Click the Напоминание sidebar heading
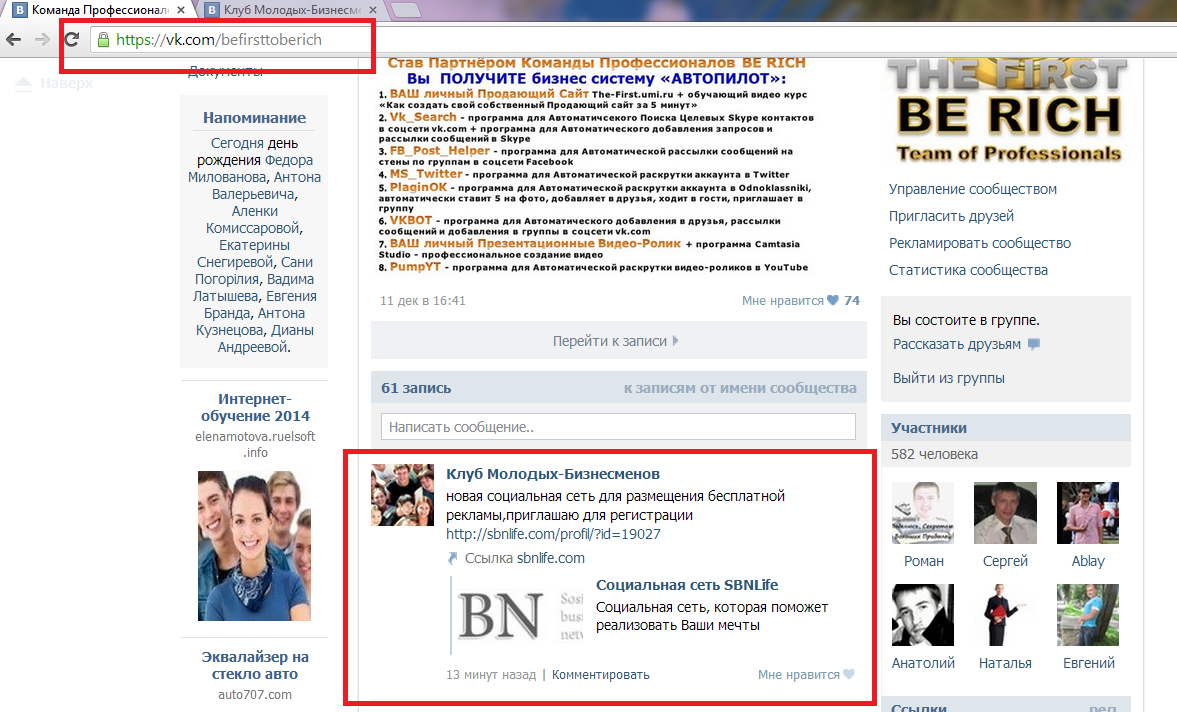Viewport: 1177px width, 712px height. (x=254, y=118)
